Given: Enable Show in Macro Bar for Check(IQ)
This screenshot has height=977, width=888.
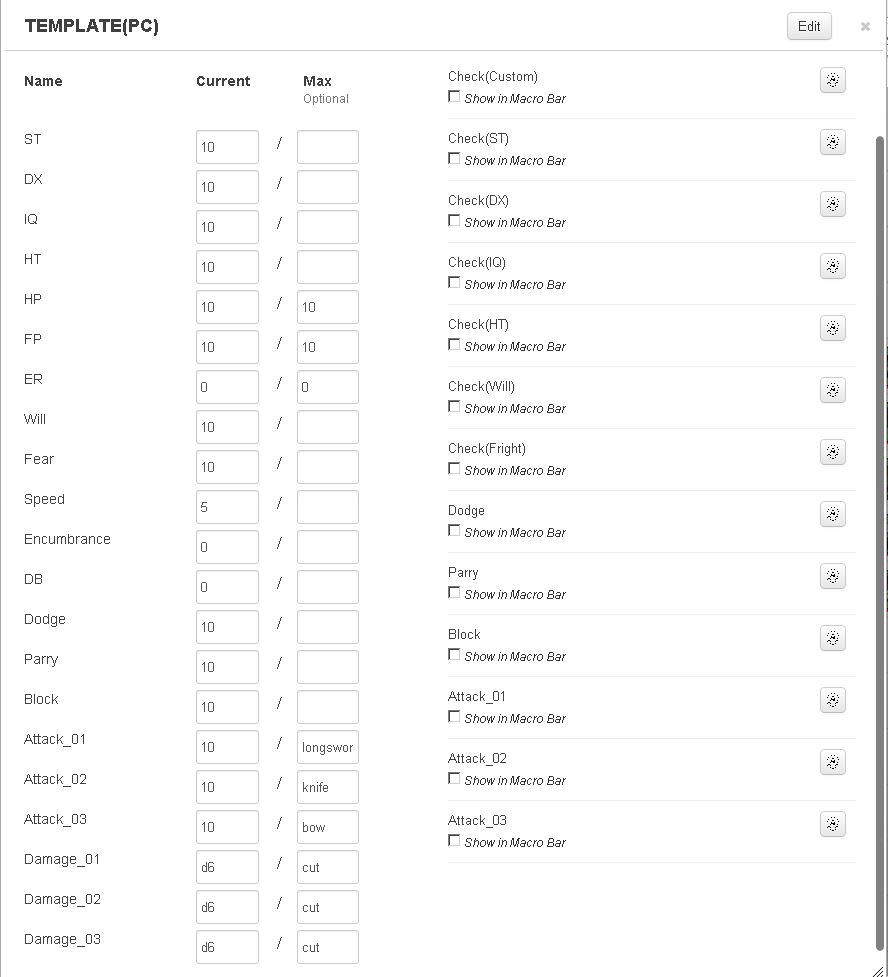Looking at the screenshot, I should (455, 283).
